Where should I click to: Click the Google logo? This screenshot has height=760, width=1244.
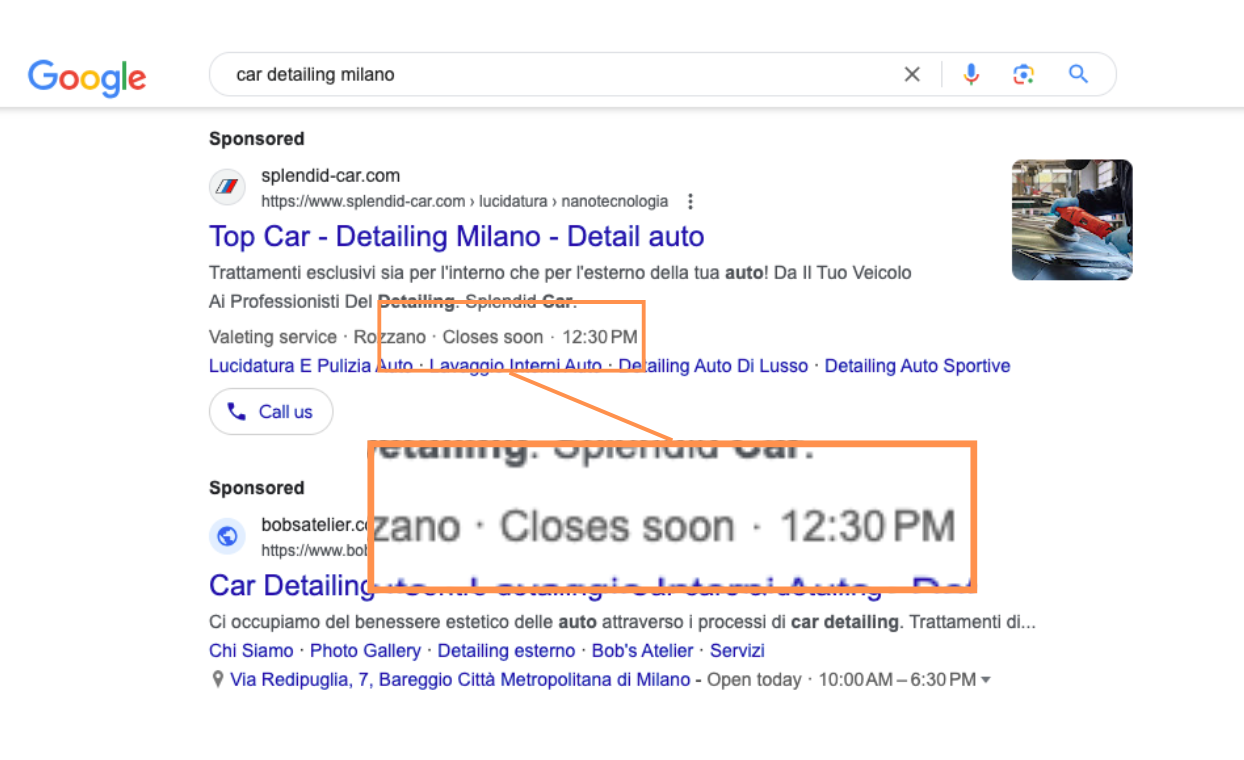point(87,77)
